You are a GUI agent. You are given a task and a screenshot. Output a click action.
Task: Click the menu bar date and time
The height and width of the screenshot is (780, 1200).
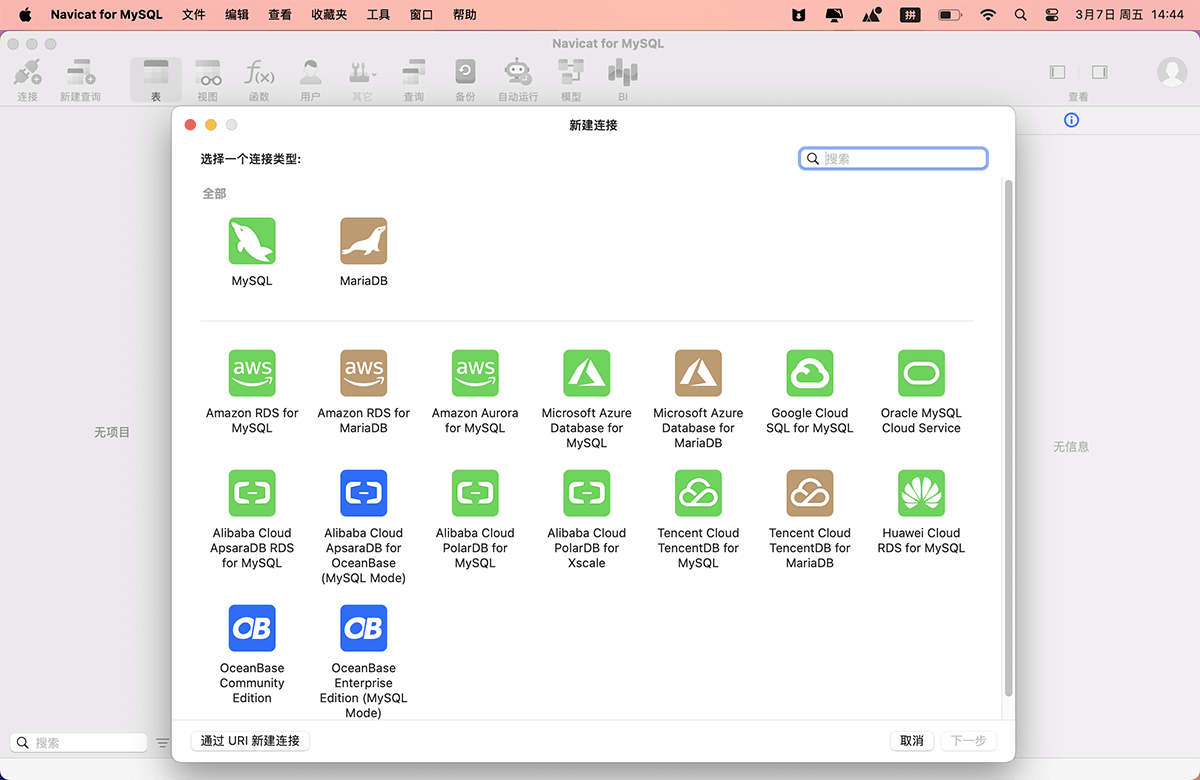click(1129, 15)
